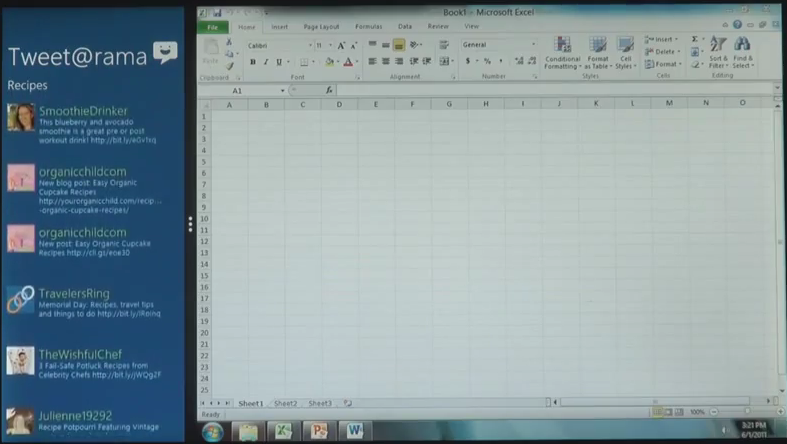This screenshot has width=787, height=444.
Task: Click the Increase Indent icon
Action: (x=427, y=61)
